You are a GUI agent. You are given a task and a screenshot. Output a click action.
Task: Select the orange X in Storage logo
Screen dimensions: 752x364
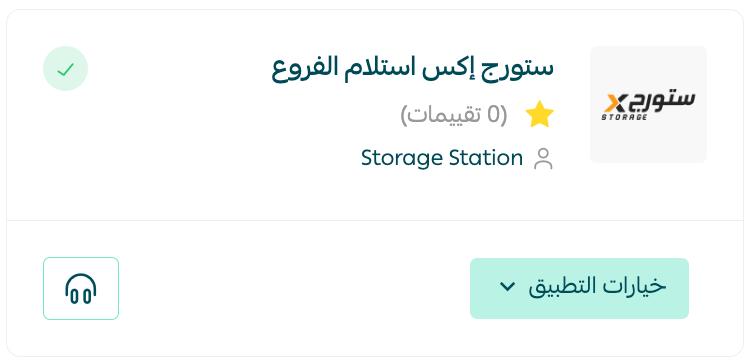click(x=615, y=103)
